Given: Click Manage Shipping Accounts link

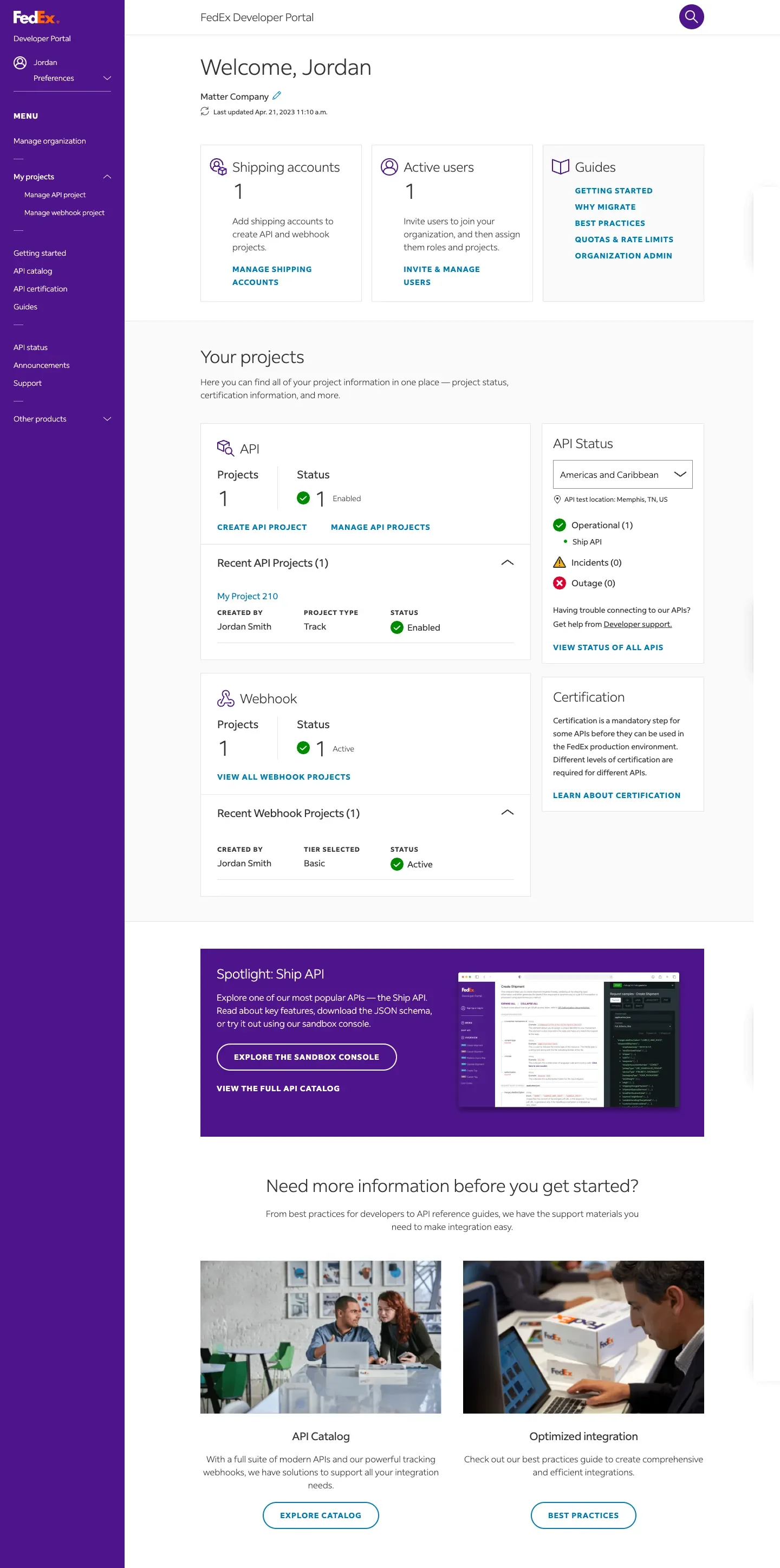Looking at the screenshot, I should click(x=272, y=276).
